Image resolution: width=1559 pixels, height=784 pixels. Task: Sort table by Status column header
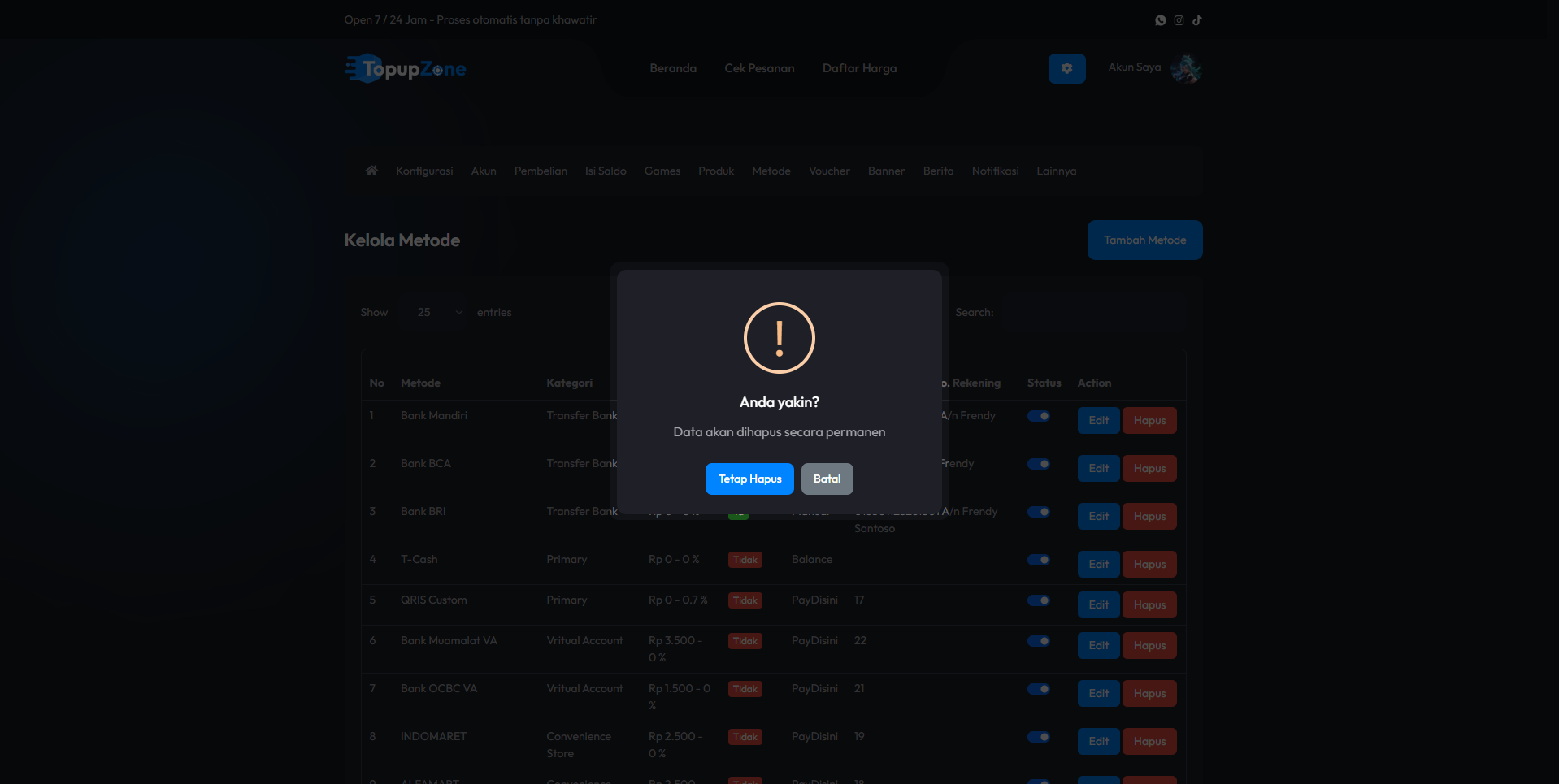1044,383
